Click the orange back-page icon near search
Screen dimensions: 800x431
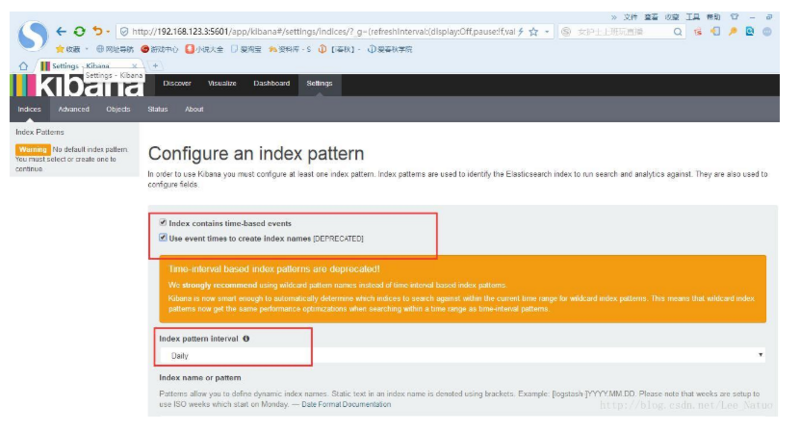tap(715, 32)
